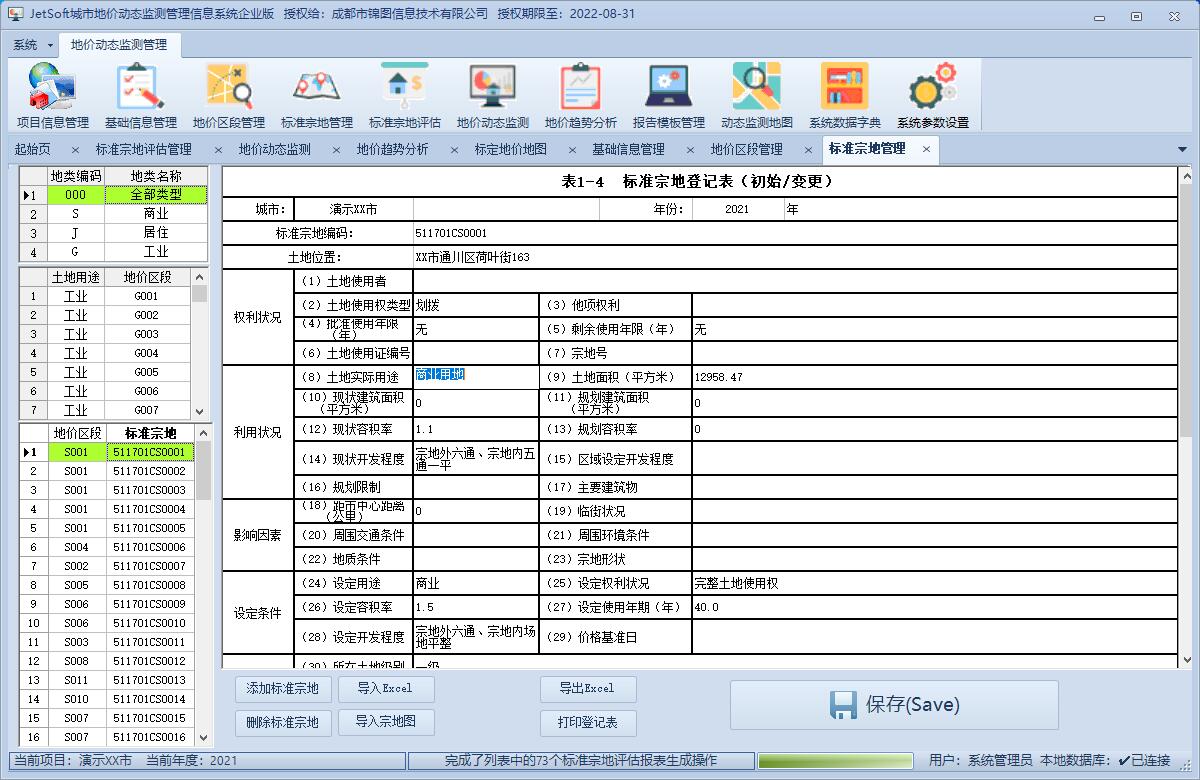The image size is (1200, 780).
Task: Select the 地价动态监测管理 ribbon tab
Action: tap(119, 45)
